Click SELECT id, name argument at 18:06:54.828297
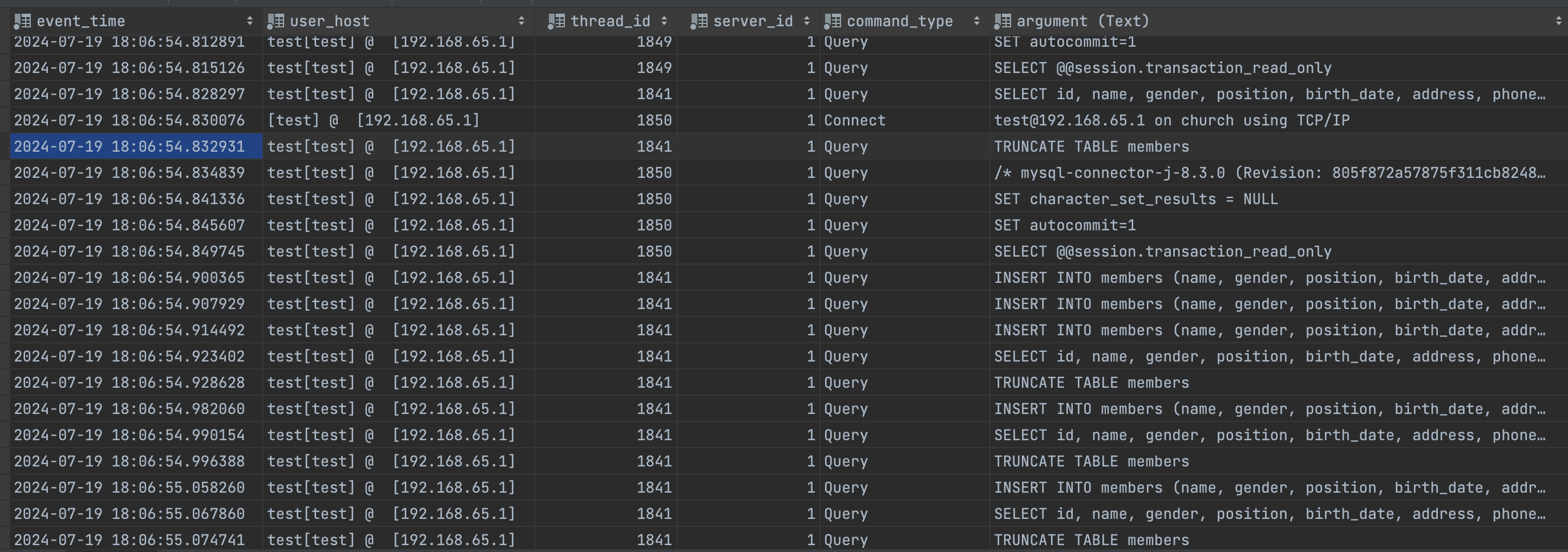The image size is (1568, 552). coord(1278,94)
